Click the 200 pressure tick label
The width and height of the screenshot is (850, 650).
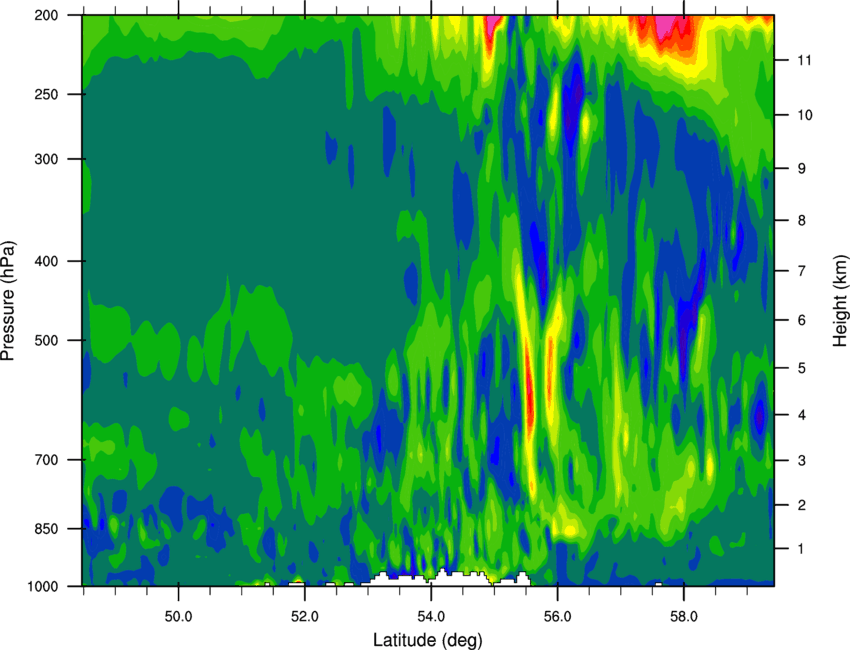tap(47, 15)
